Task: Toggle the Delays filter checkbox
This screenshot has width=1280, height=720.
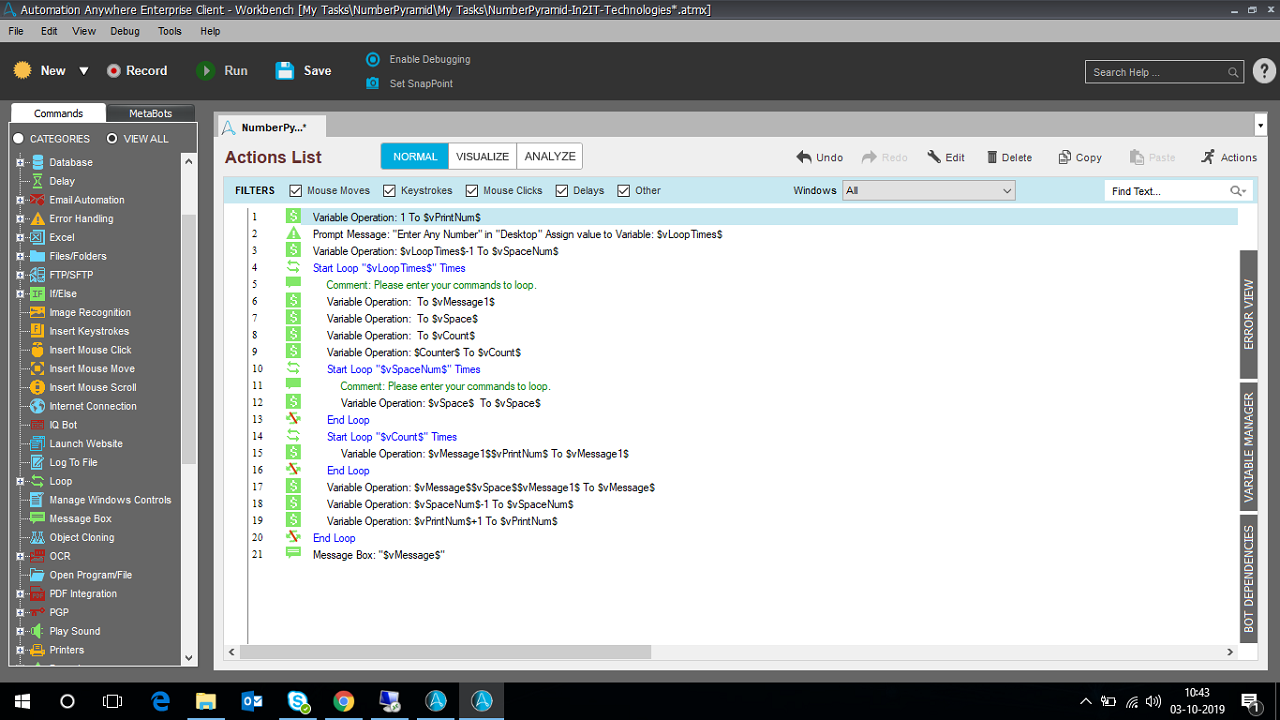Action: coord(562,190)
